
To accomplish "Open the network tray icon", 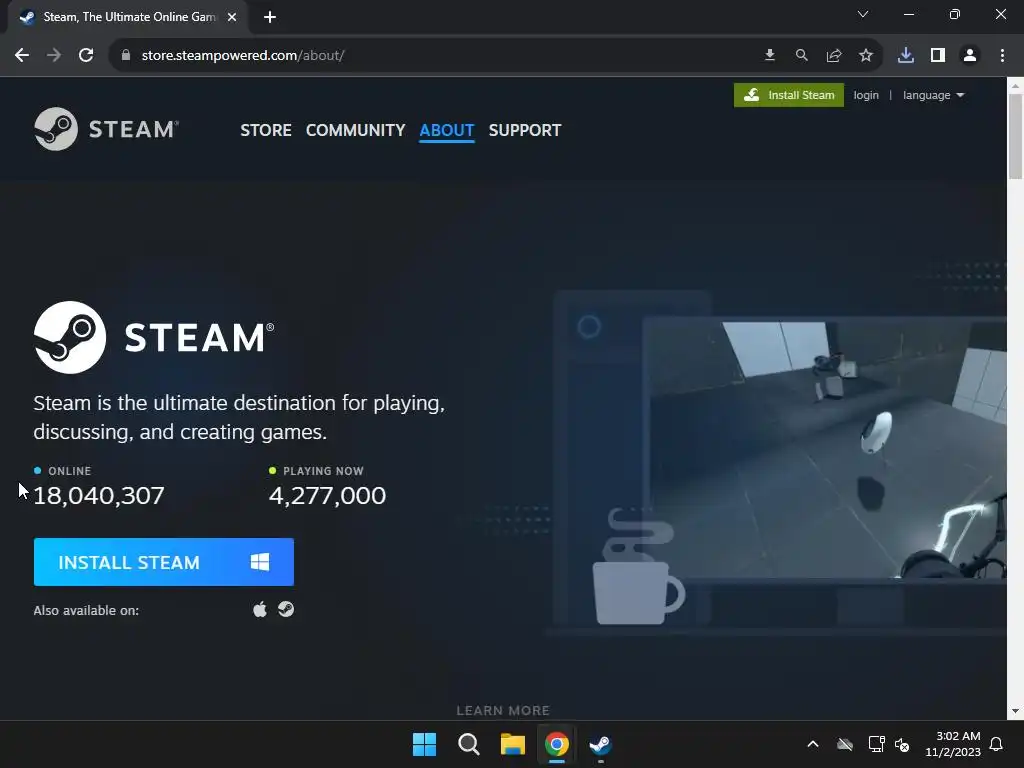I will (876, 744).
